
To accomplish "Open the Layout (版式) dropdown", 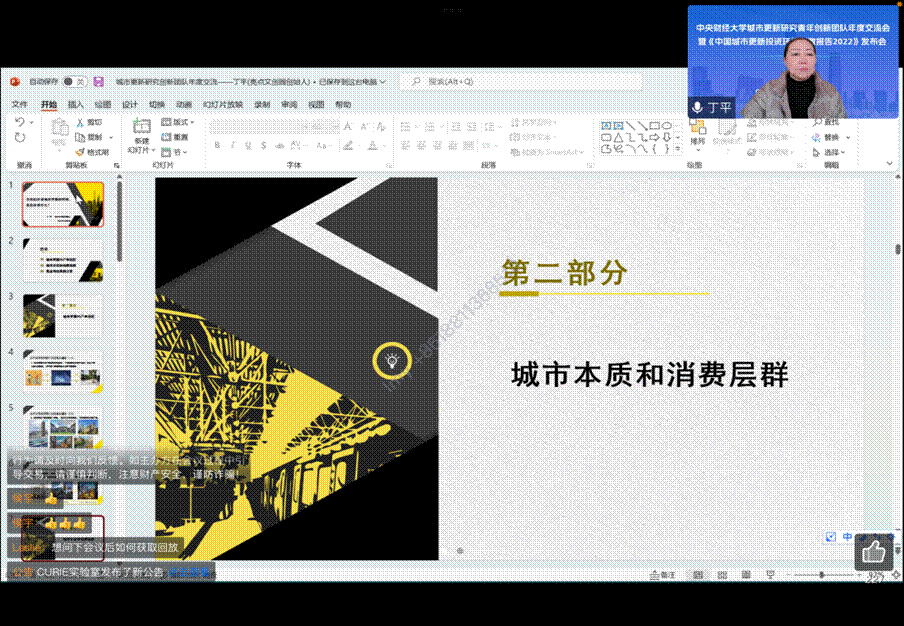I will [x=177, y=122].
